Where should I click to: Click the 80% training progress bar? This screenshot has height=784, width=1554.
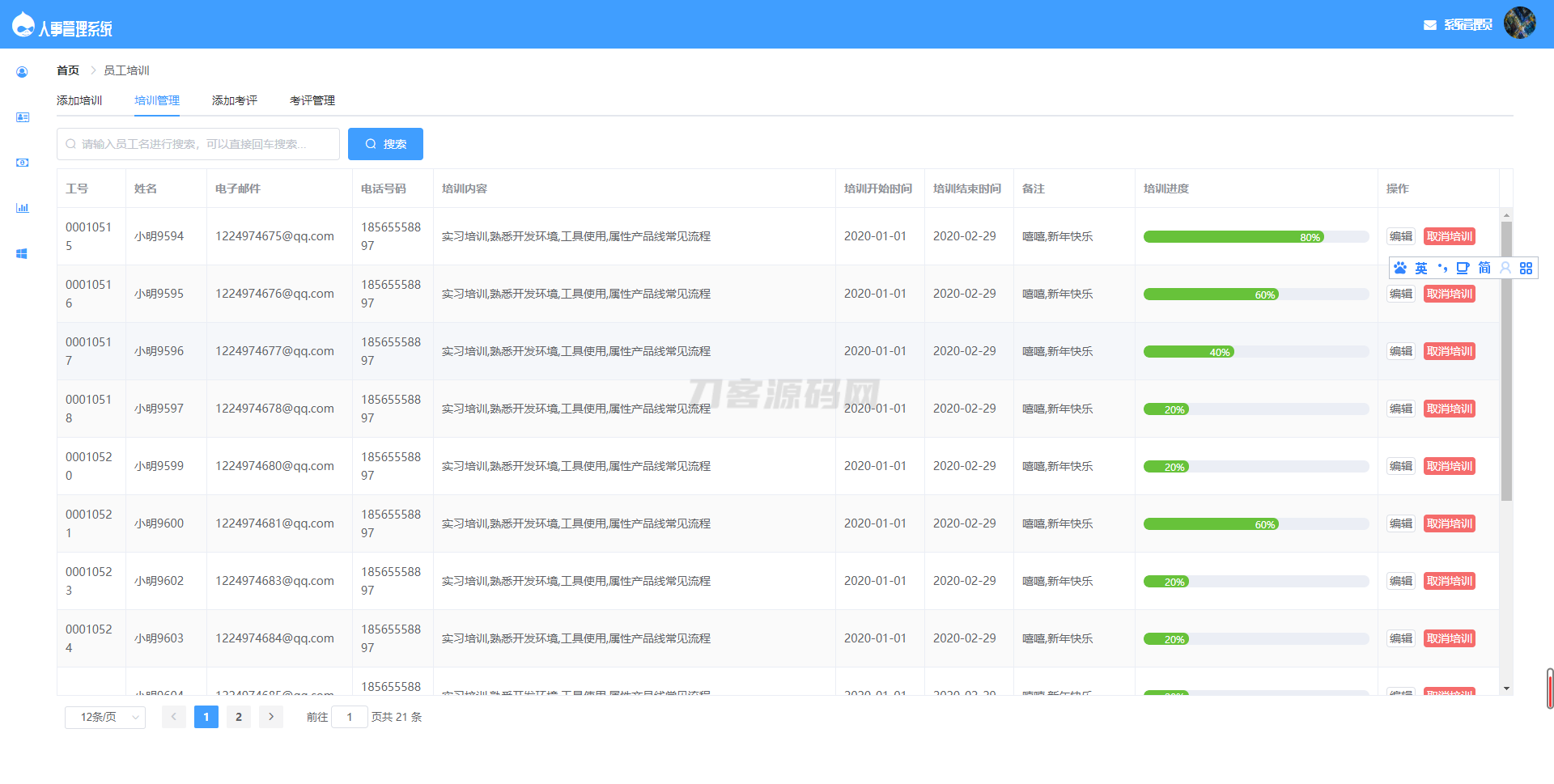pyautogui.click(x=1255, y=237)
